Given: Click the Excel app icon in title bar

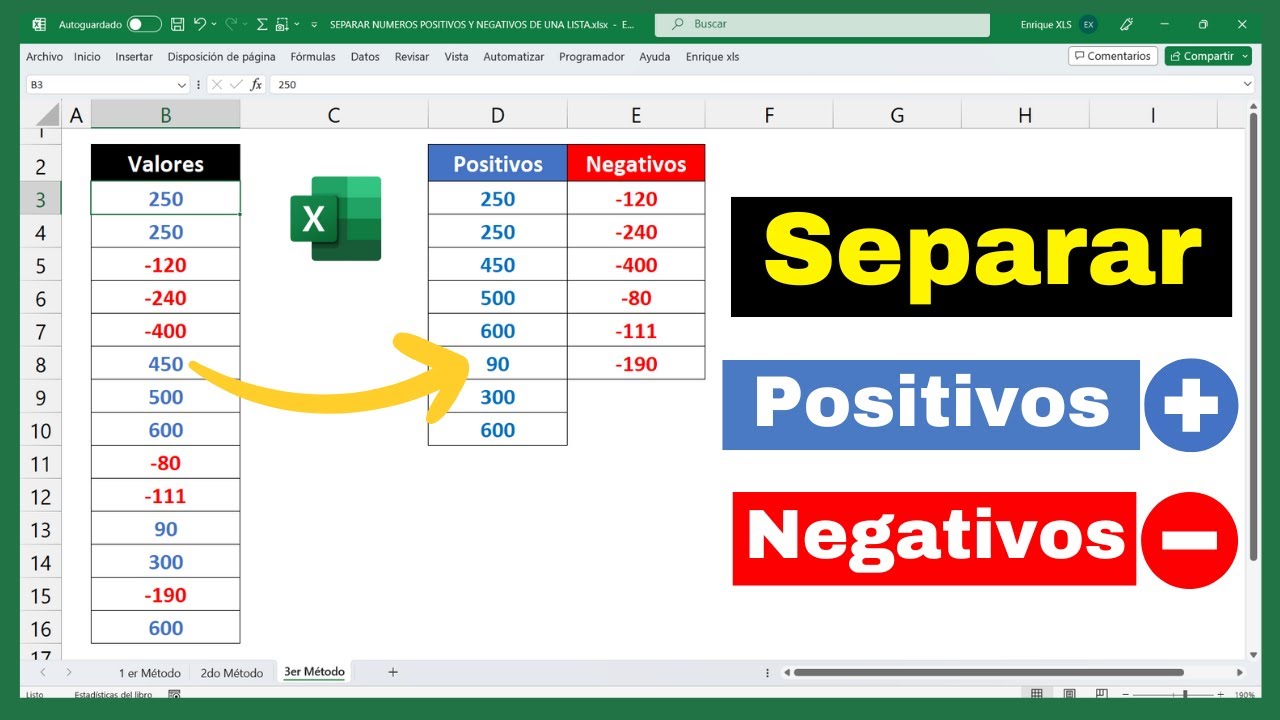Looking at the screenshot, I should 38,24.
